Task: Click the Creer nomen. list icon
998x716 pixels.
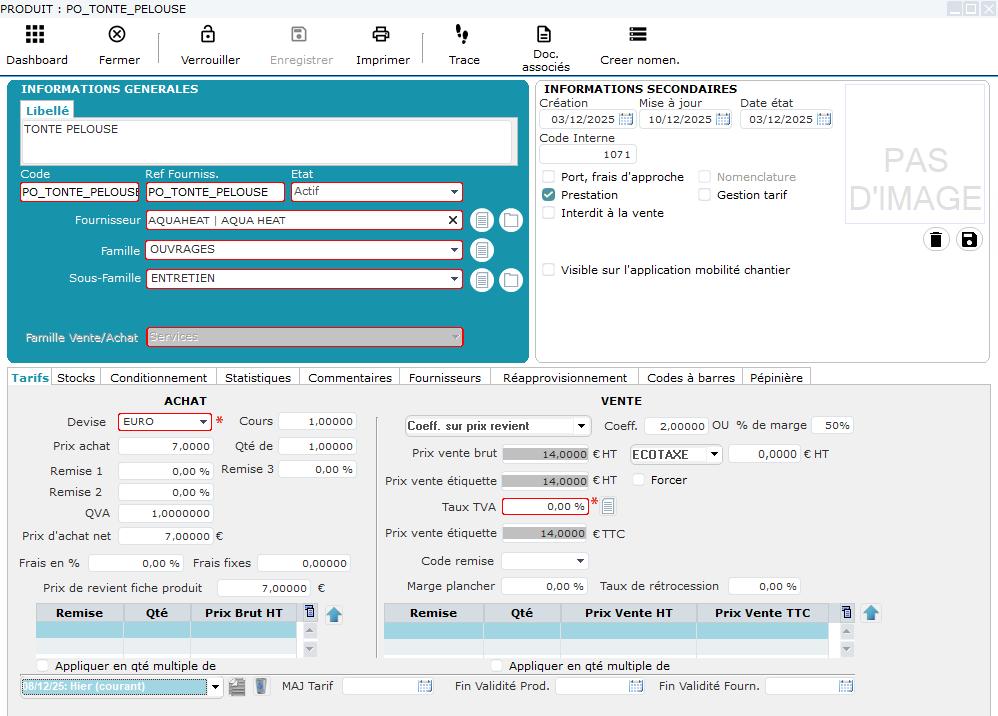Action: (x=638, y=35)
